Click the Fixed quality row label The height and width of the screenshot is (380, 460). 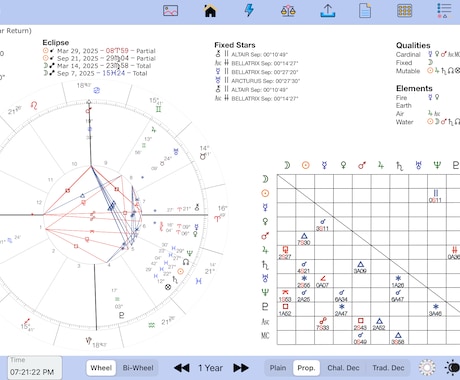404,63
